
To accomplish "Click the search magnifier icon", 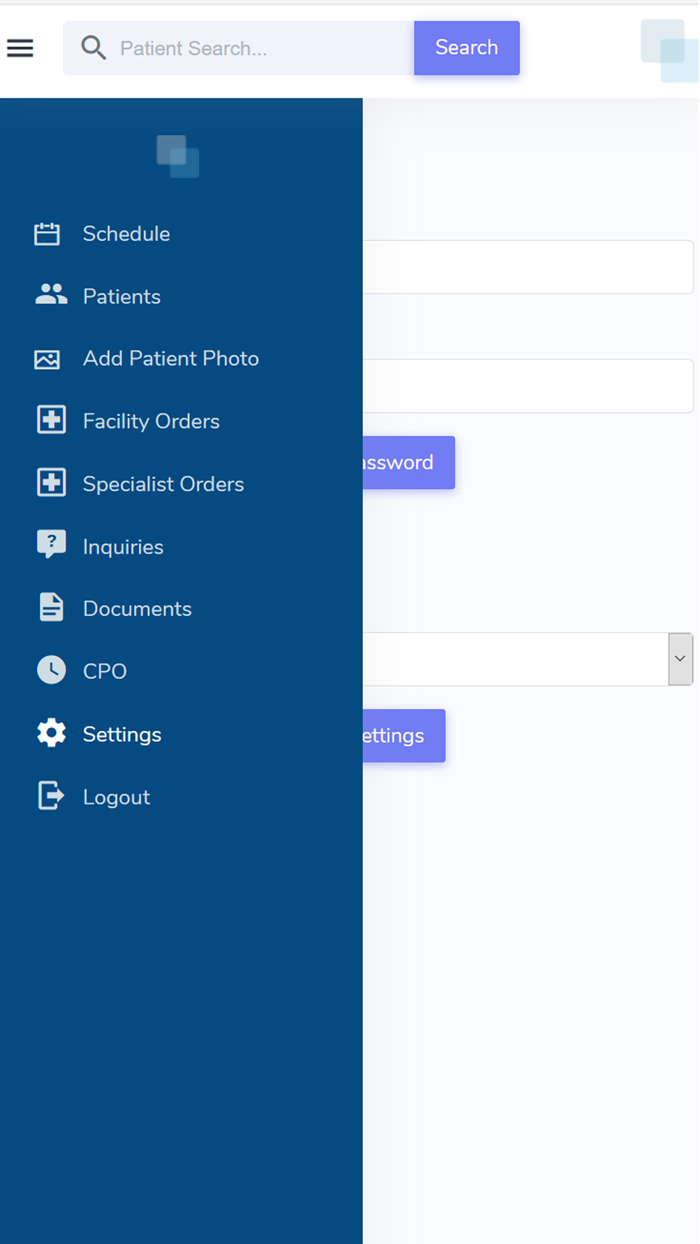I will coord(93,47).
